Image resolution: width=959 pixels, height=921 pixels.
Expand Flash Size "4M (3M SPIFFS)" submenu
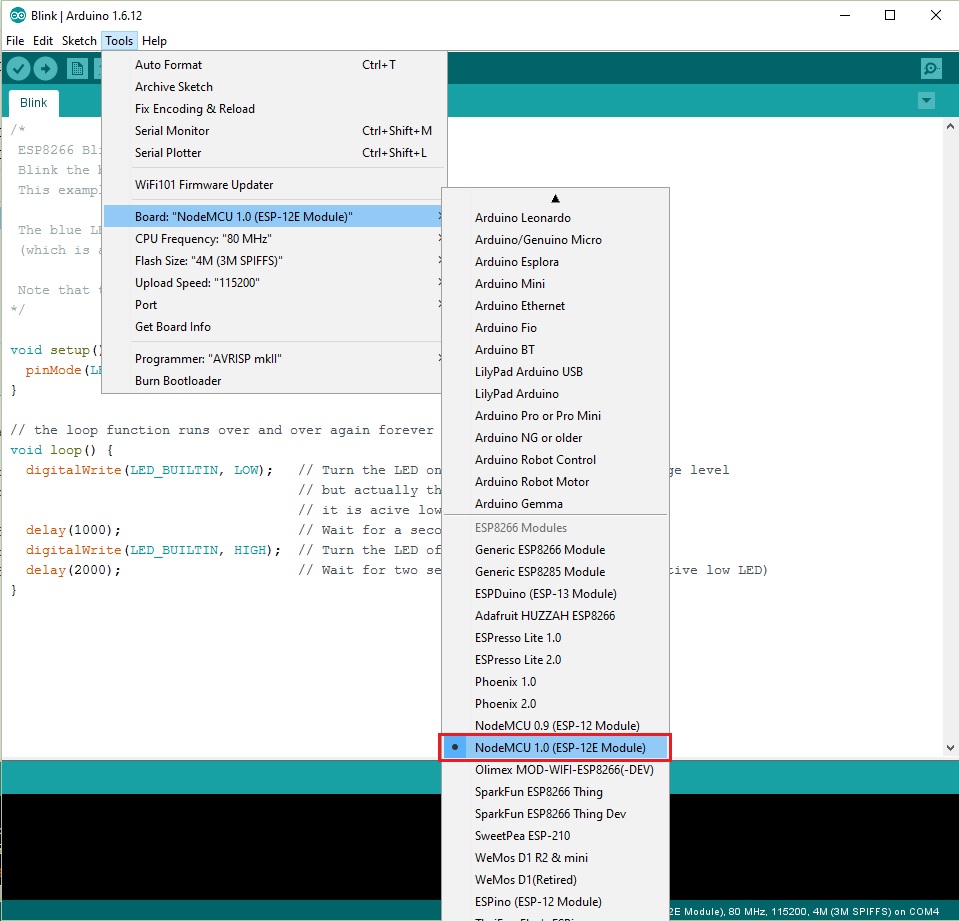273,261
